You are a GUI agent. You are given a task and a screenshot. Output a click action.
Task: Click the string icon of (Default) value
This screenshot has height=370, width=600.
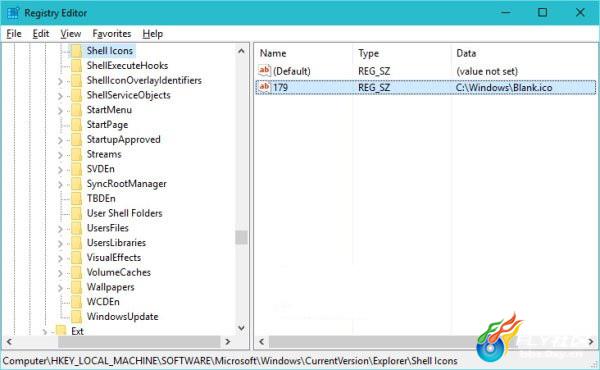tap(264, 70)
